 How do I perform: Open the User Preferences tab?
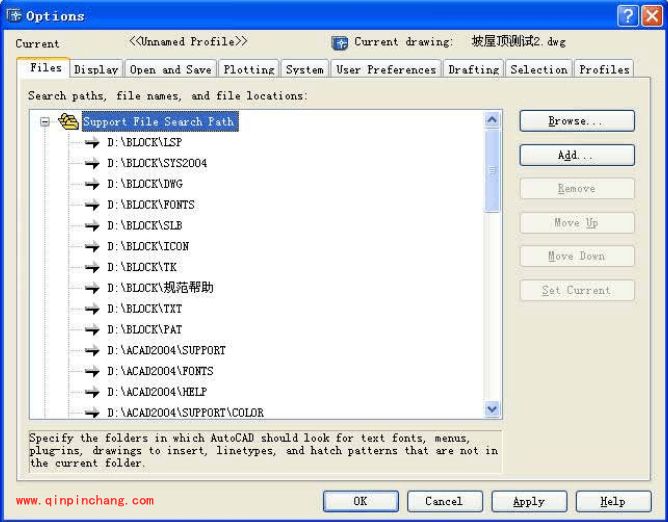pyautogui.click(x=386, y=69)
